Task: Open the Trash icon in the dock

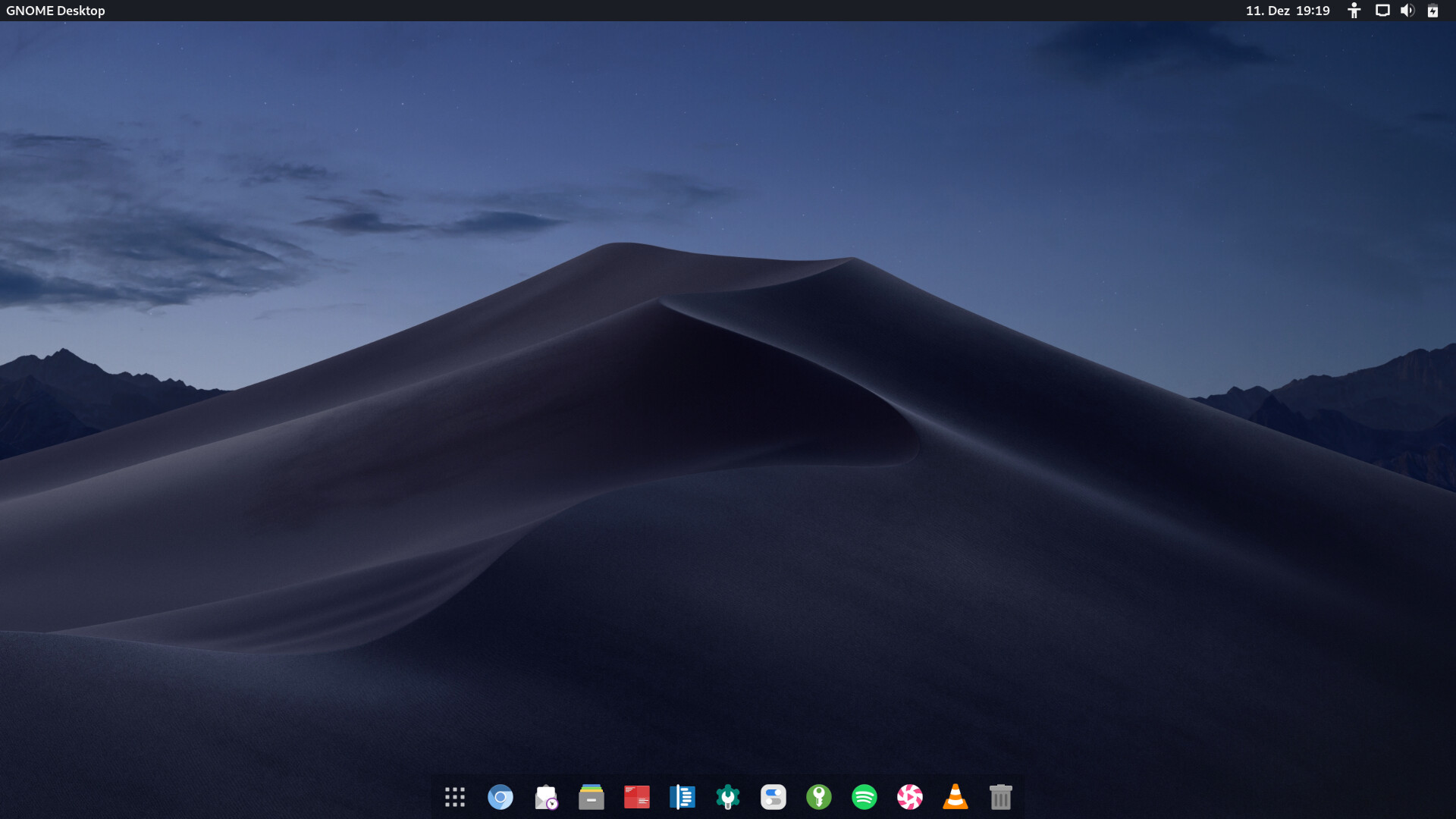Action: coord(1001,797)
